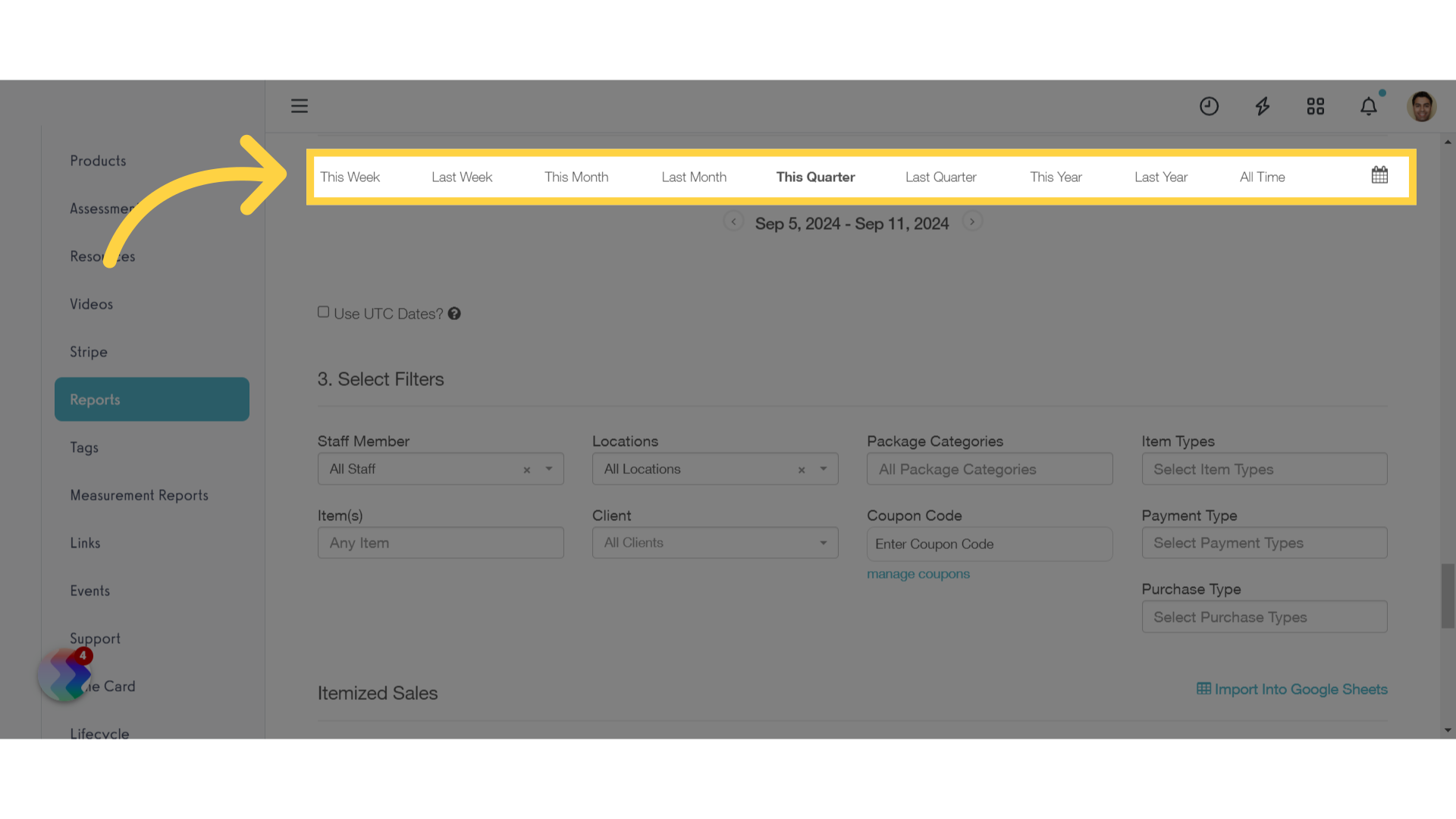Click the forward date navigation arrow
The image size is (1456, 819).
pyautogui.click(x=972, y=222)
